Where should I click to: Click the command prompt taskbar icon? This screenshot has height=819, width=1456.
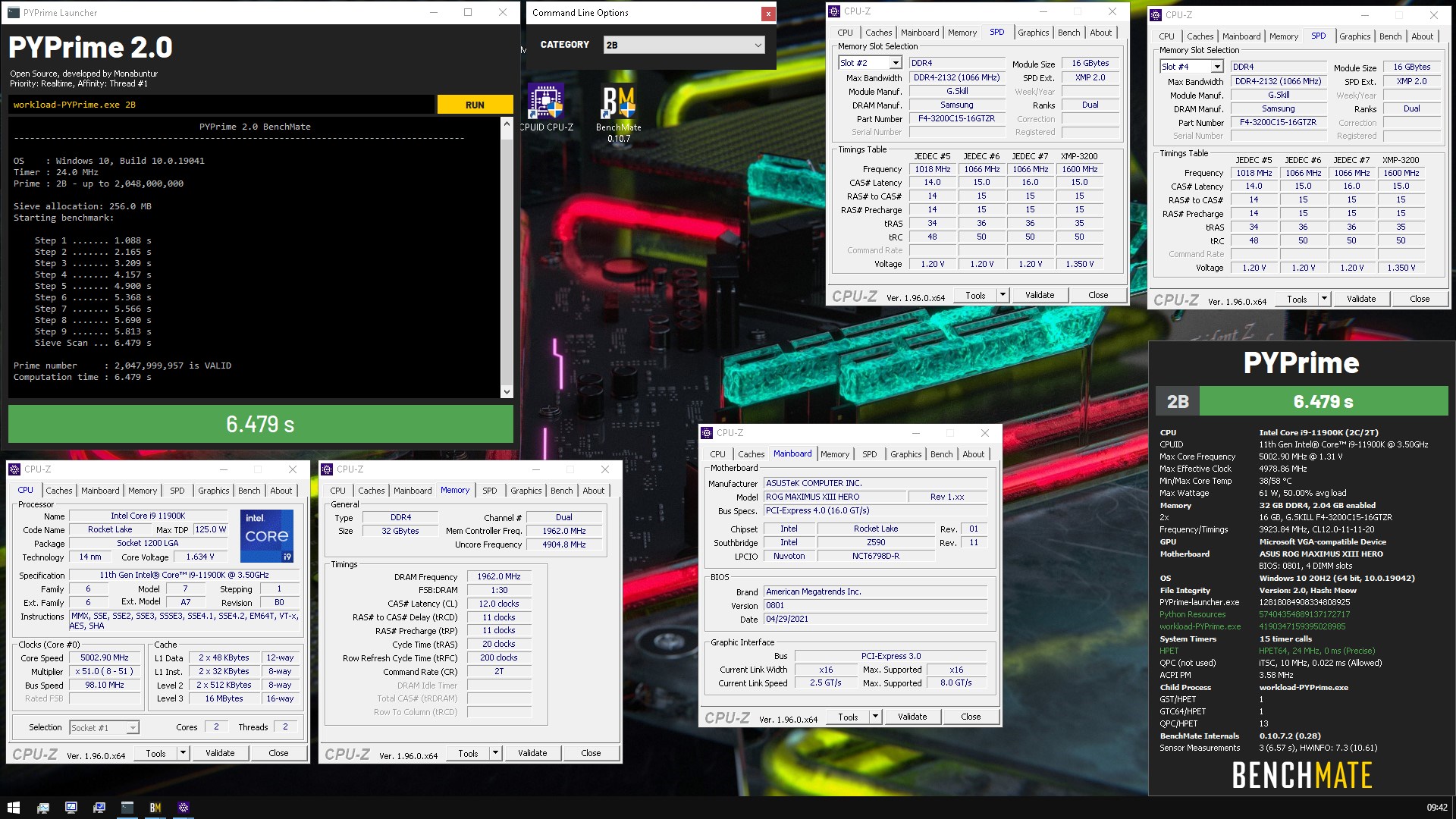(x=127, y=808)
